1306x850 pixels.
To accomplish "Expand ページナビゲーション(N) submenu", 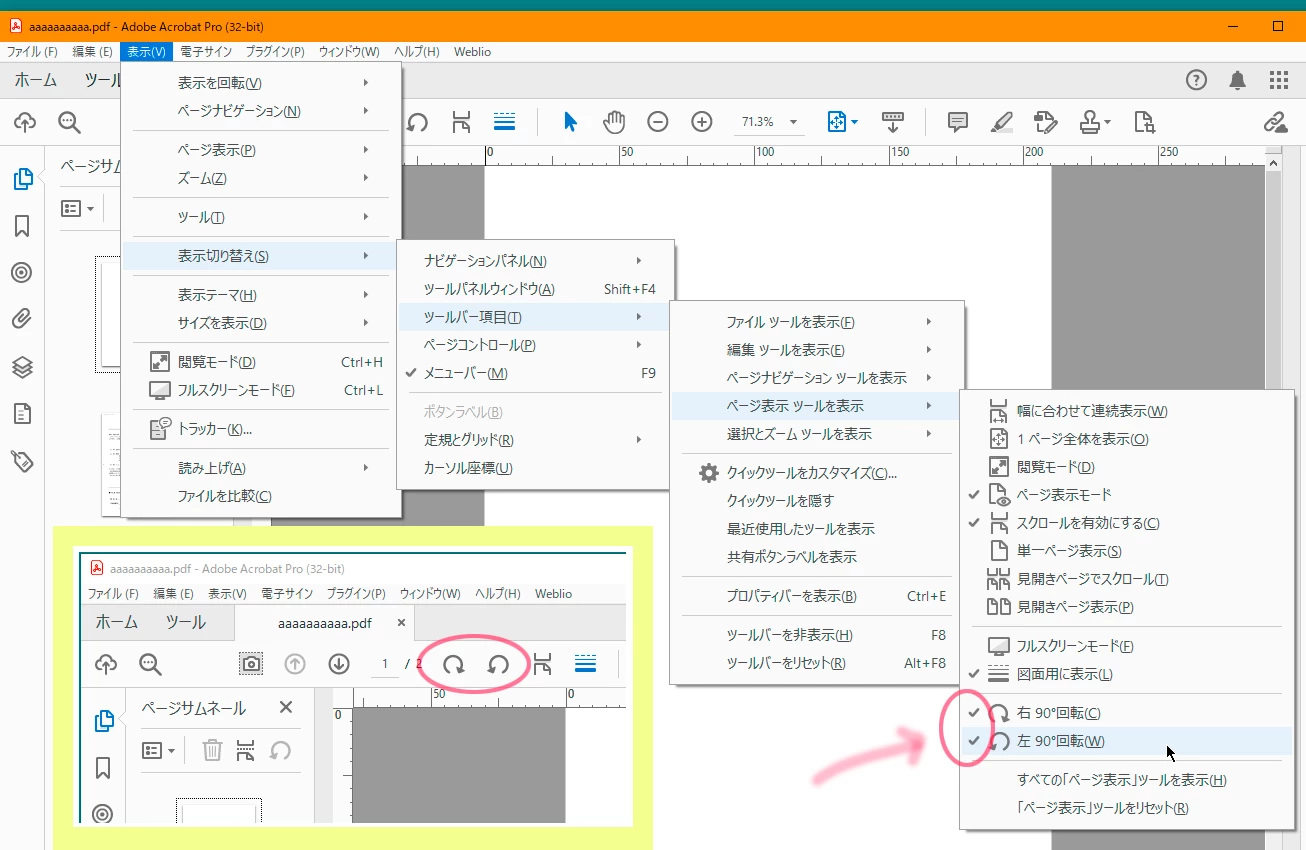I will click(x=261, y=111).
